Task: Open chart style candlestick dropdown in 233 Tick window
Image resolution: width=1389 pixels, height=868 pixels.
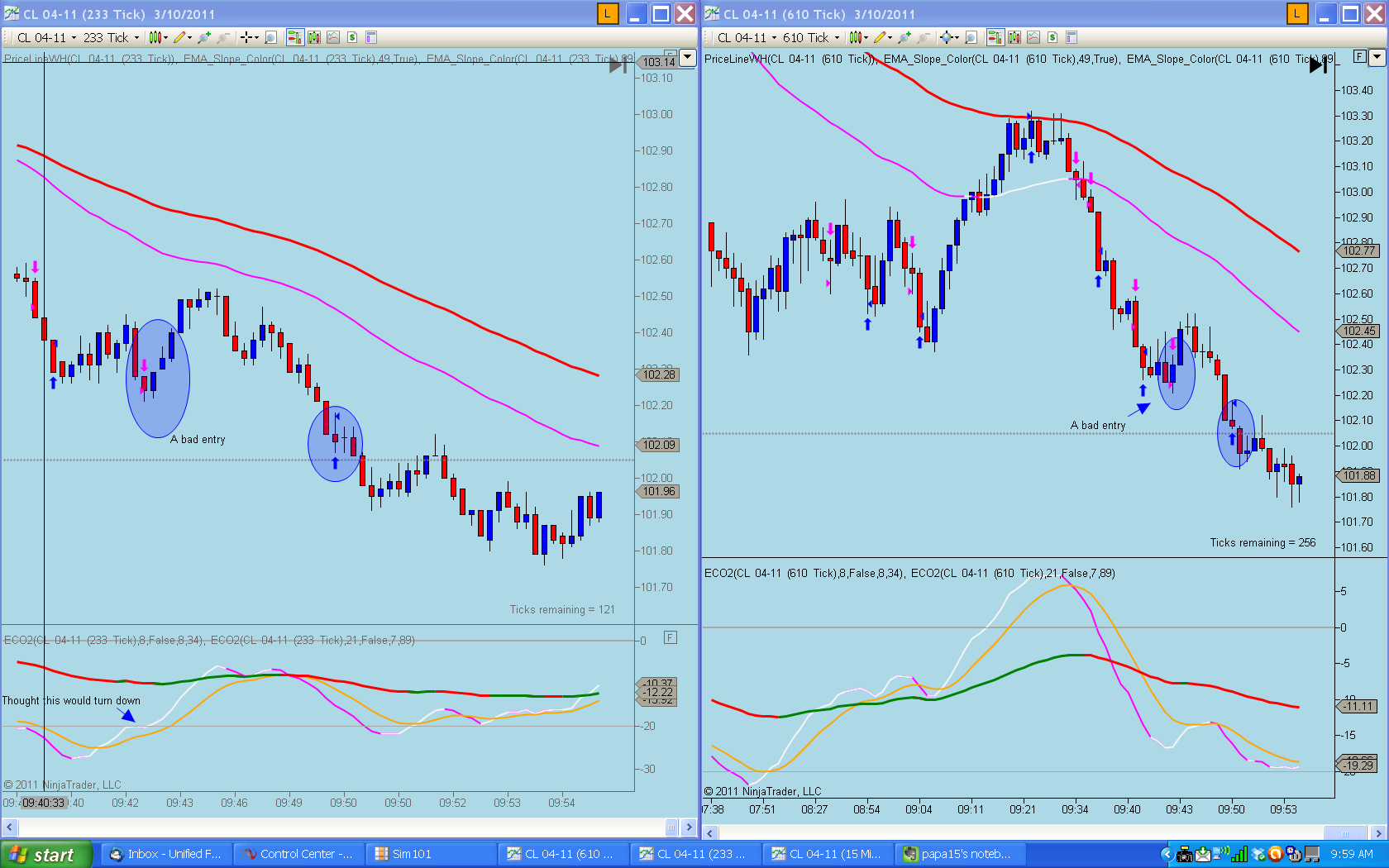Action: click(158, 37)
